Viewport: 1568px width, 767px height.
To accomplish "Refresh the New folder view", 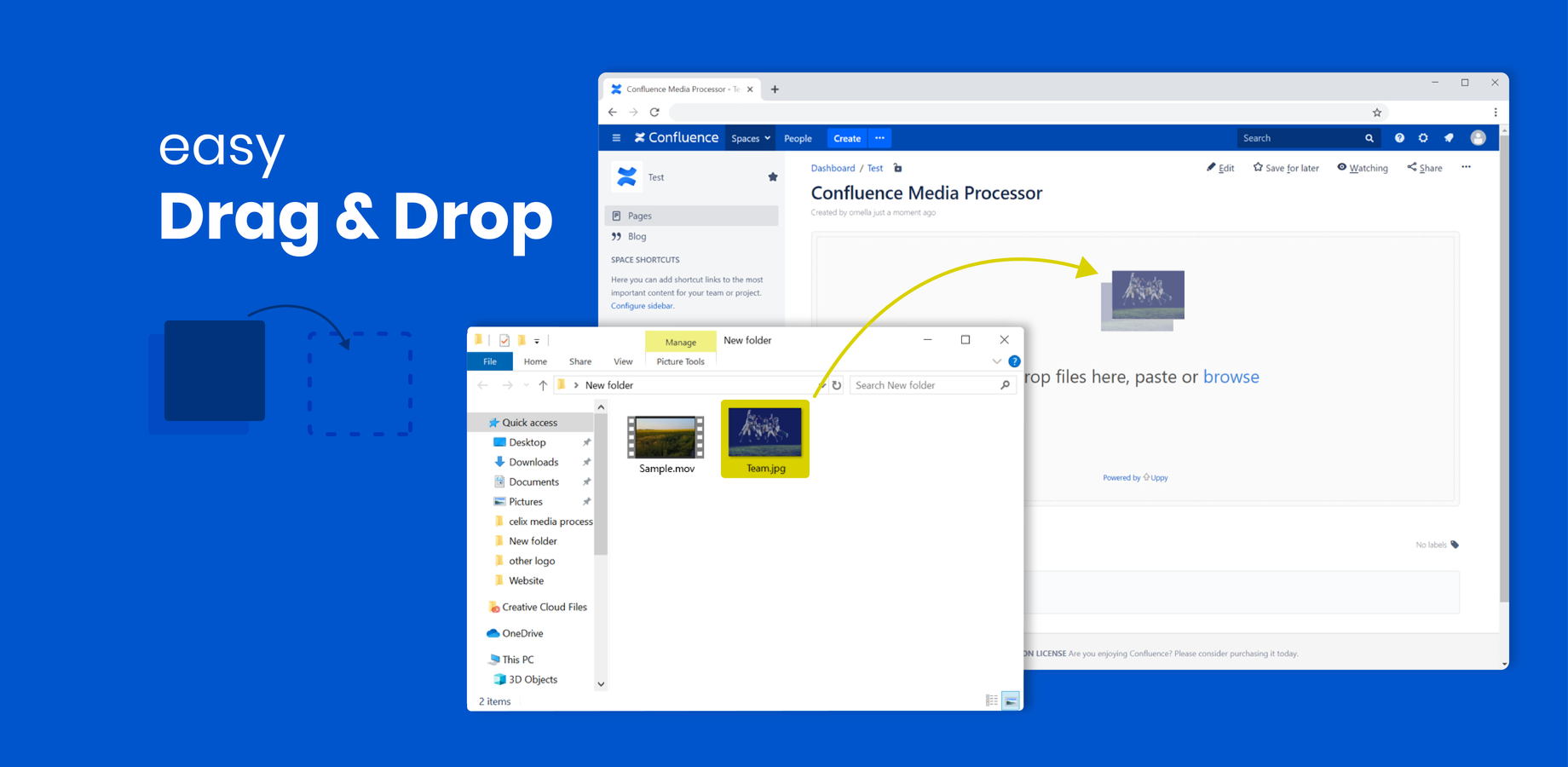I will (x=837, y=385).
